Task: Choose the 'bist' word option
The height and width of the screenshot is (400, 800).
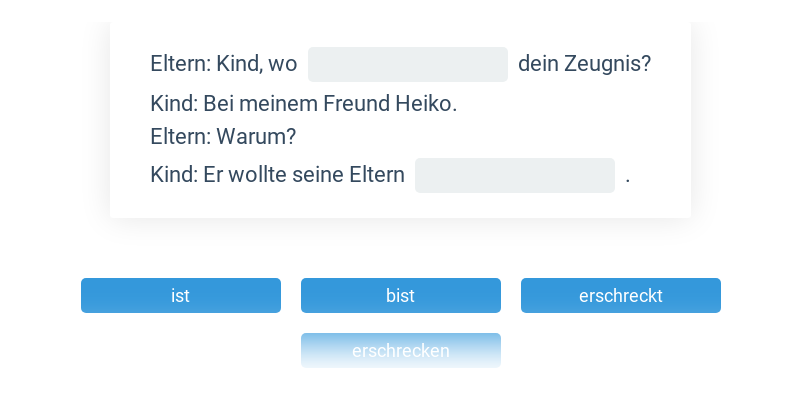Action: coord(400,296)
